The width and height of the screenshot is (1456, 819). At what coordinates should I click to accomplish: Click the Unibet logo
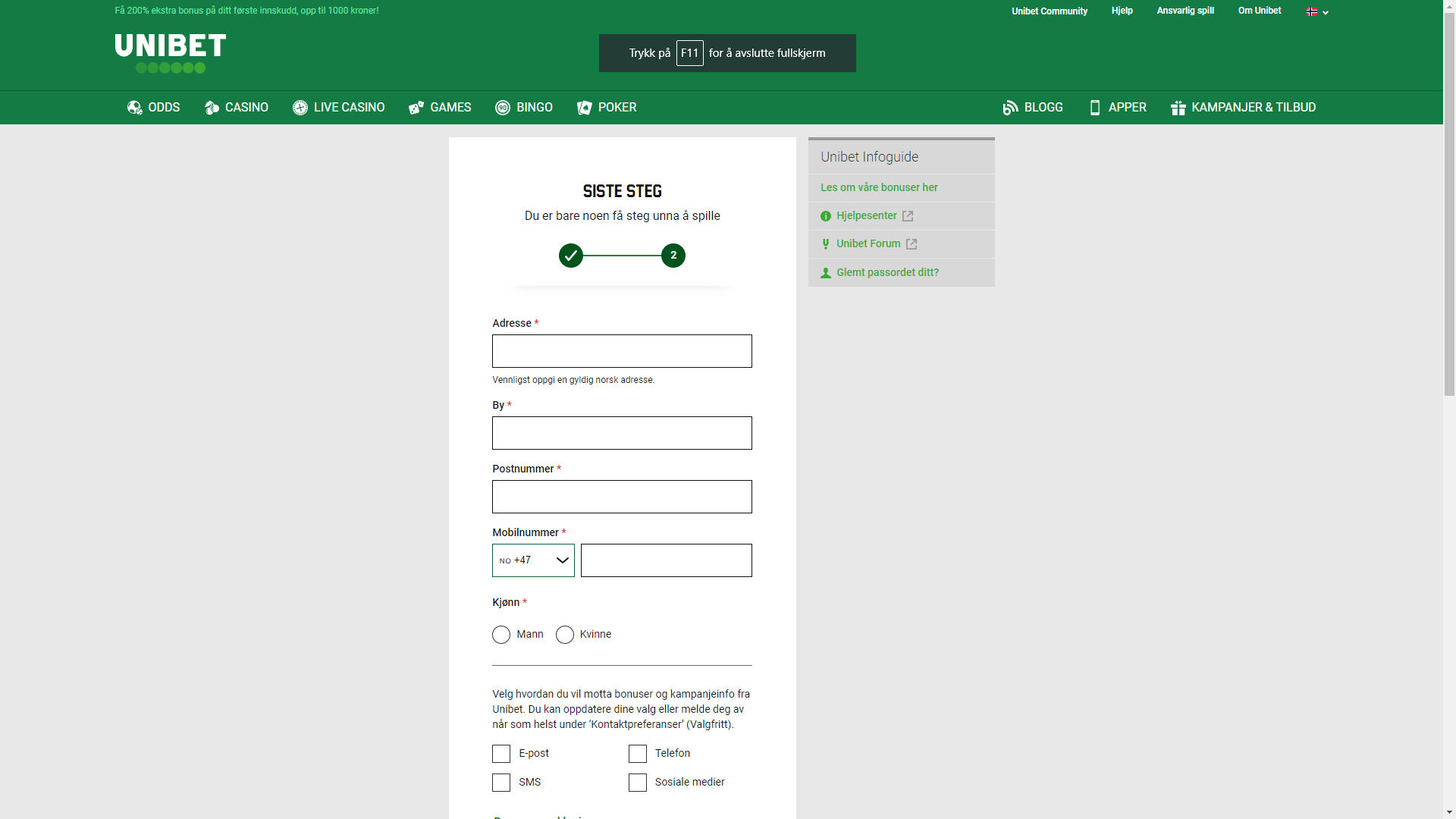tap(171, 53)
